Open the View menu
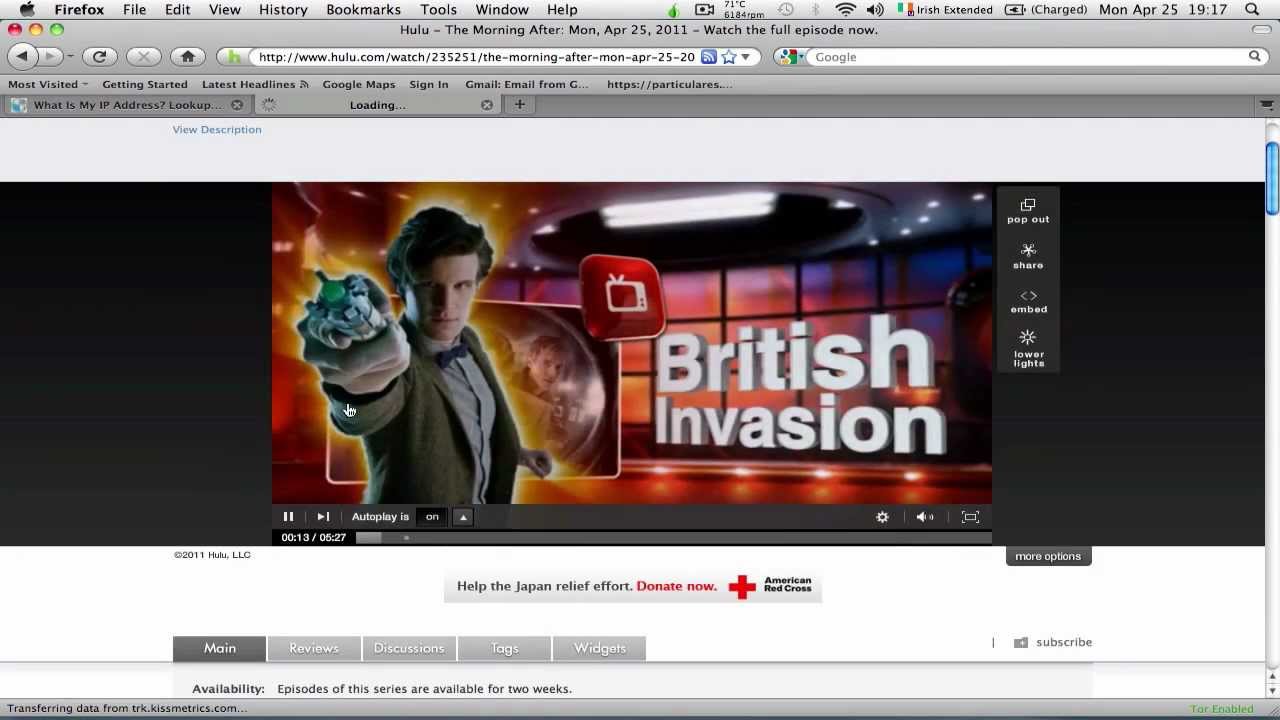This screenshot has width=1280, height=720. [224, 10]
